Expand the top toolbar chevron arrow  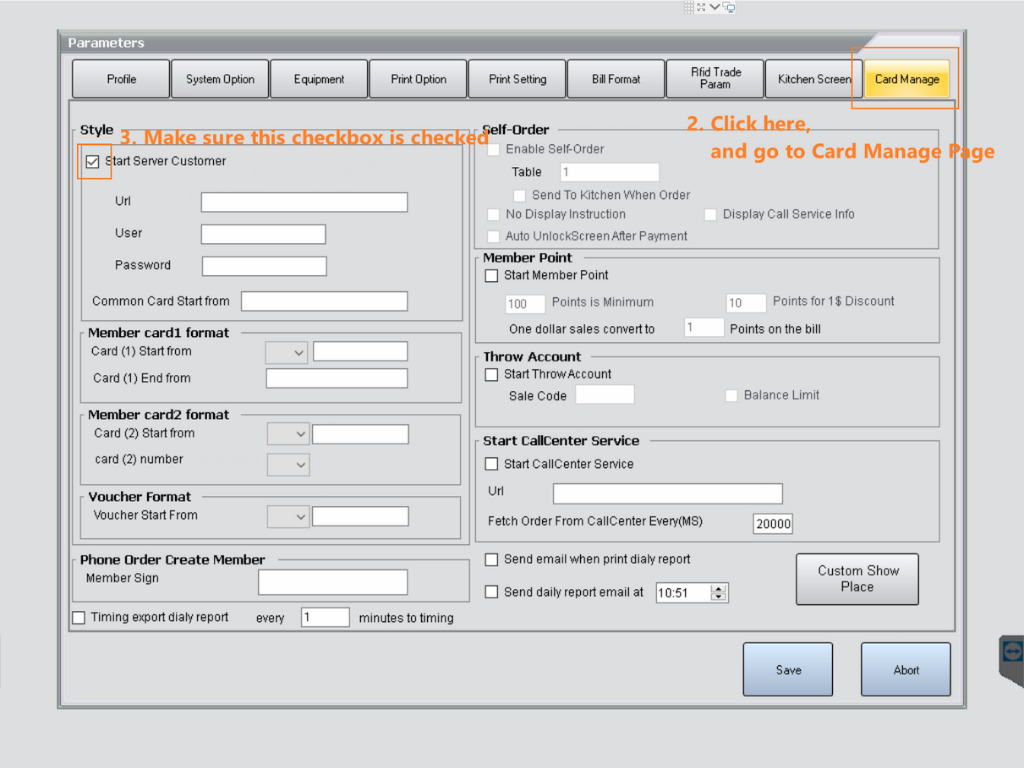715,7
